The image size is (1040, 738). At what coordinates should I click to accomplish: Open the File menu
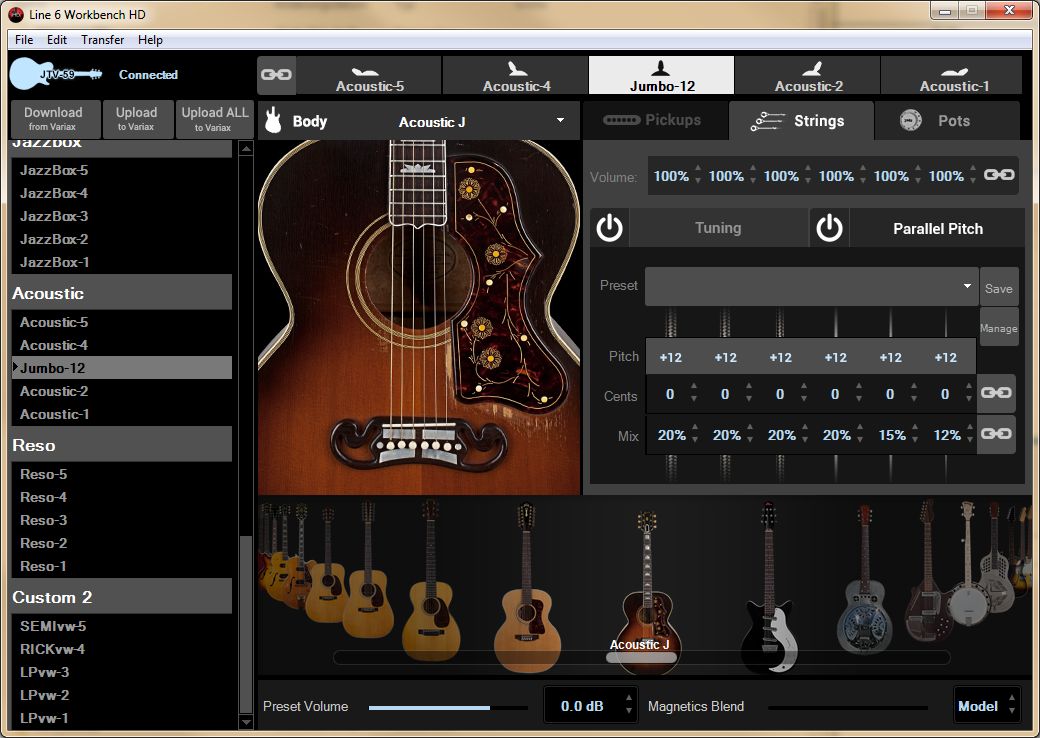click(x=24, y=40)
